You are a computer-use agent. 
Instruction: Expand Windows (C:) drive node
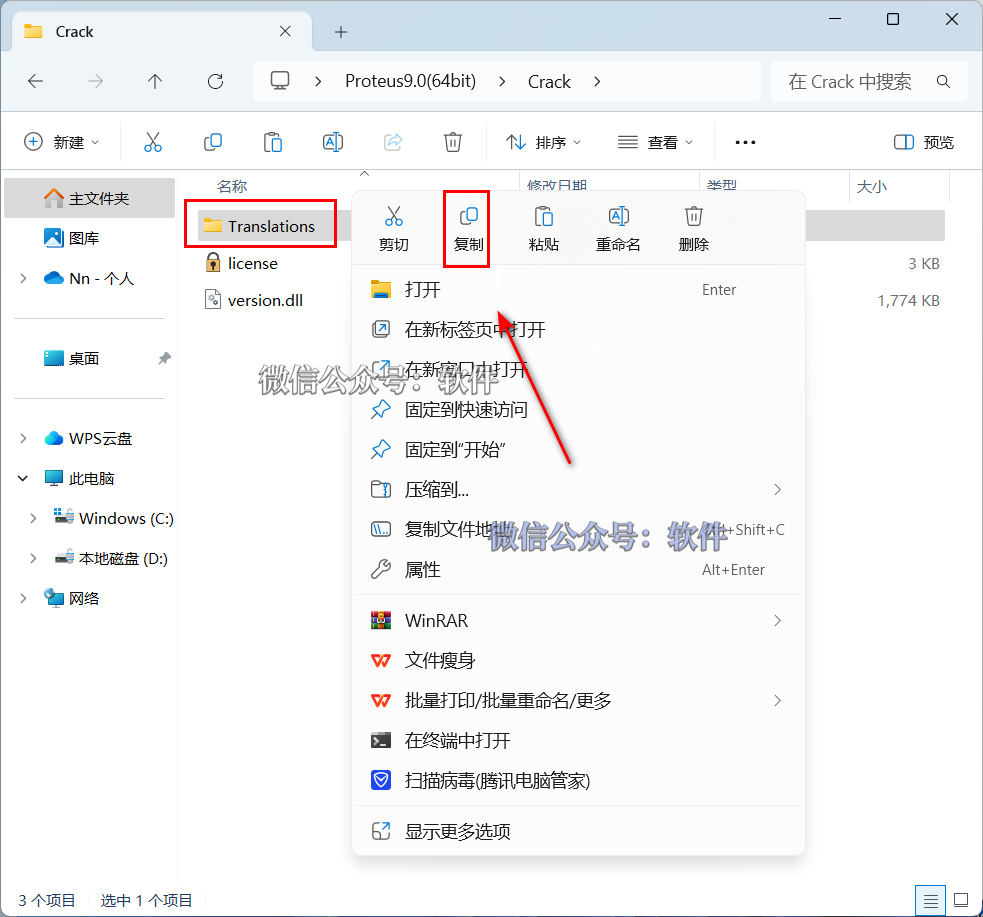pyautogui.click(x=33, y=518)
